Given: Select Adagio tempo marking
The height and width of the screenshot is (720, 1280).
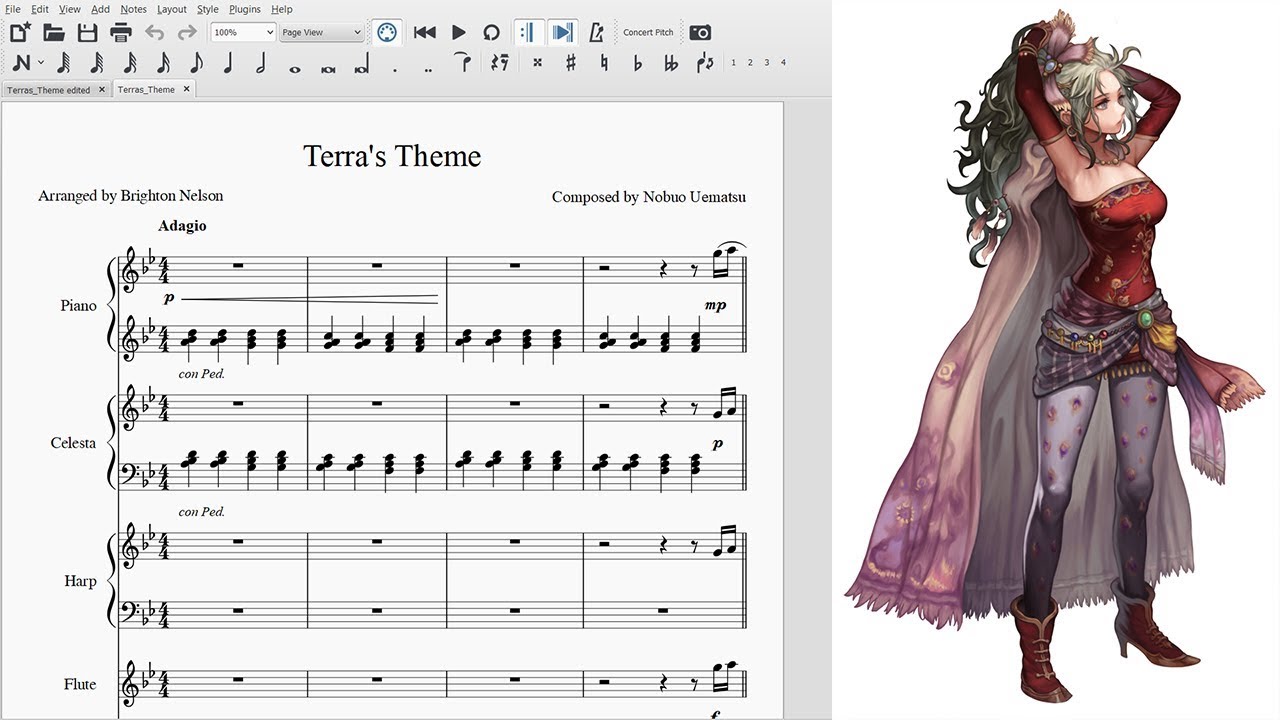Looking at the screenshot, I should (182, 226).
